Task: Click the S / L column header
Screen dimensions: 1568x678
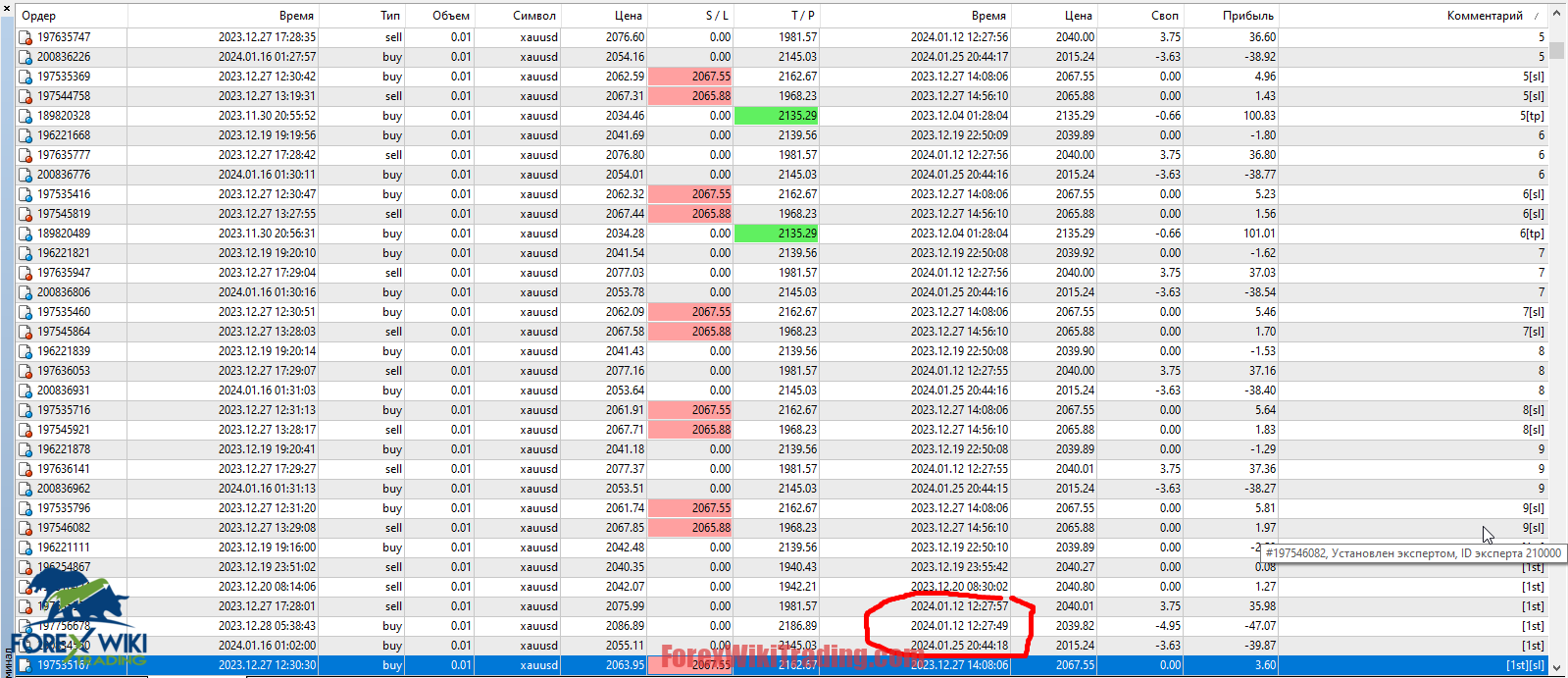Action: 690,16
